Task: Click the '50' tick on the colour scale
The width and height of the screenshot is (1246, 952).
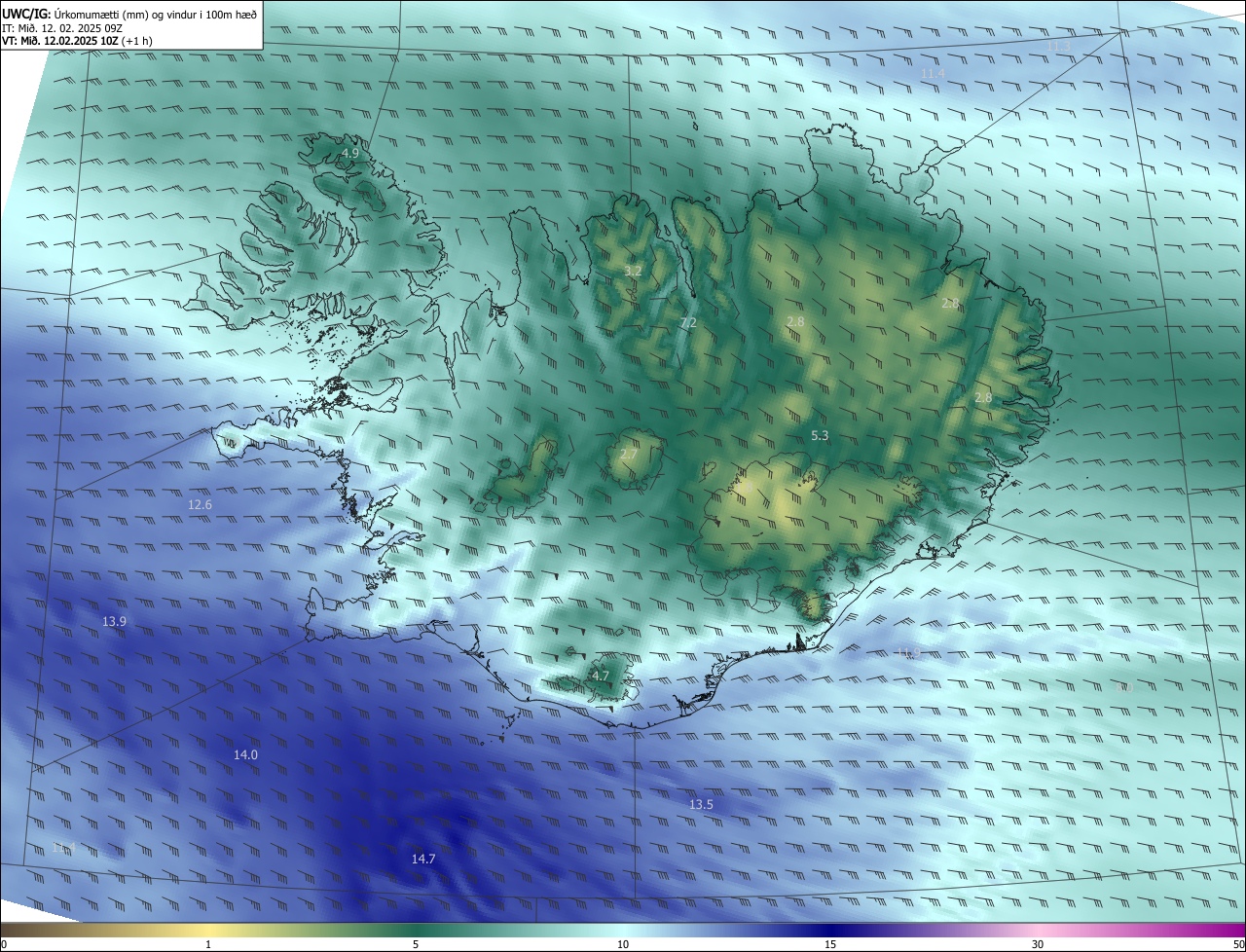Action: click(1238, 944)
